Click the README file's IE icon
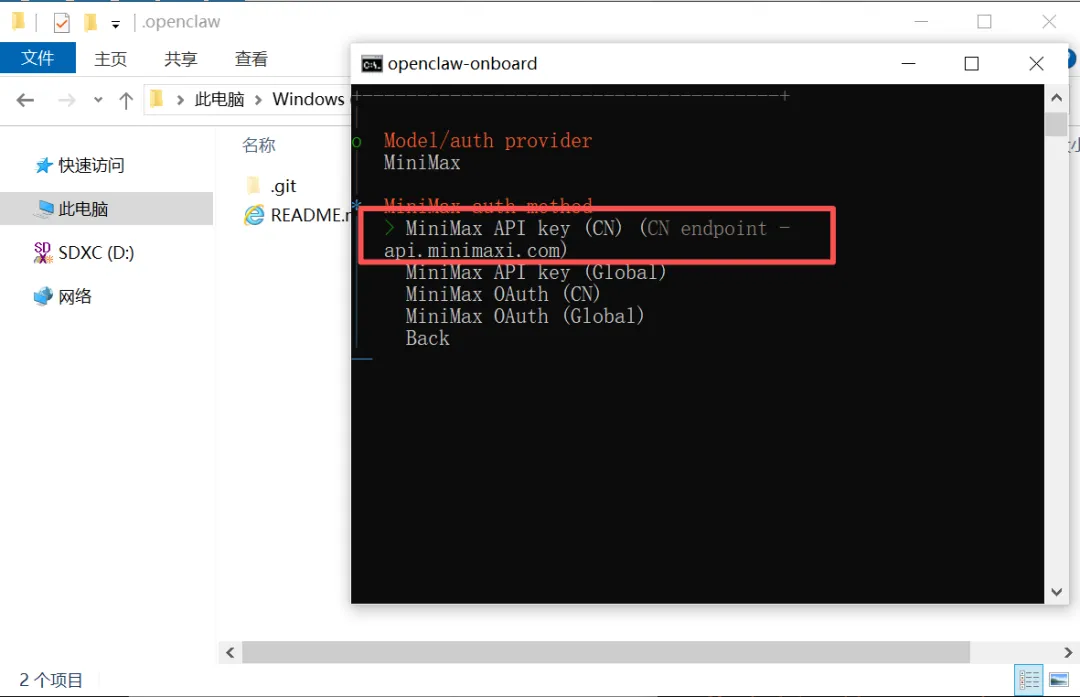This screenshot has width=1080, height=697. [x=253, y=215]
